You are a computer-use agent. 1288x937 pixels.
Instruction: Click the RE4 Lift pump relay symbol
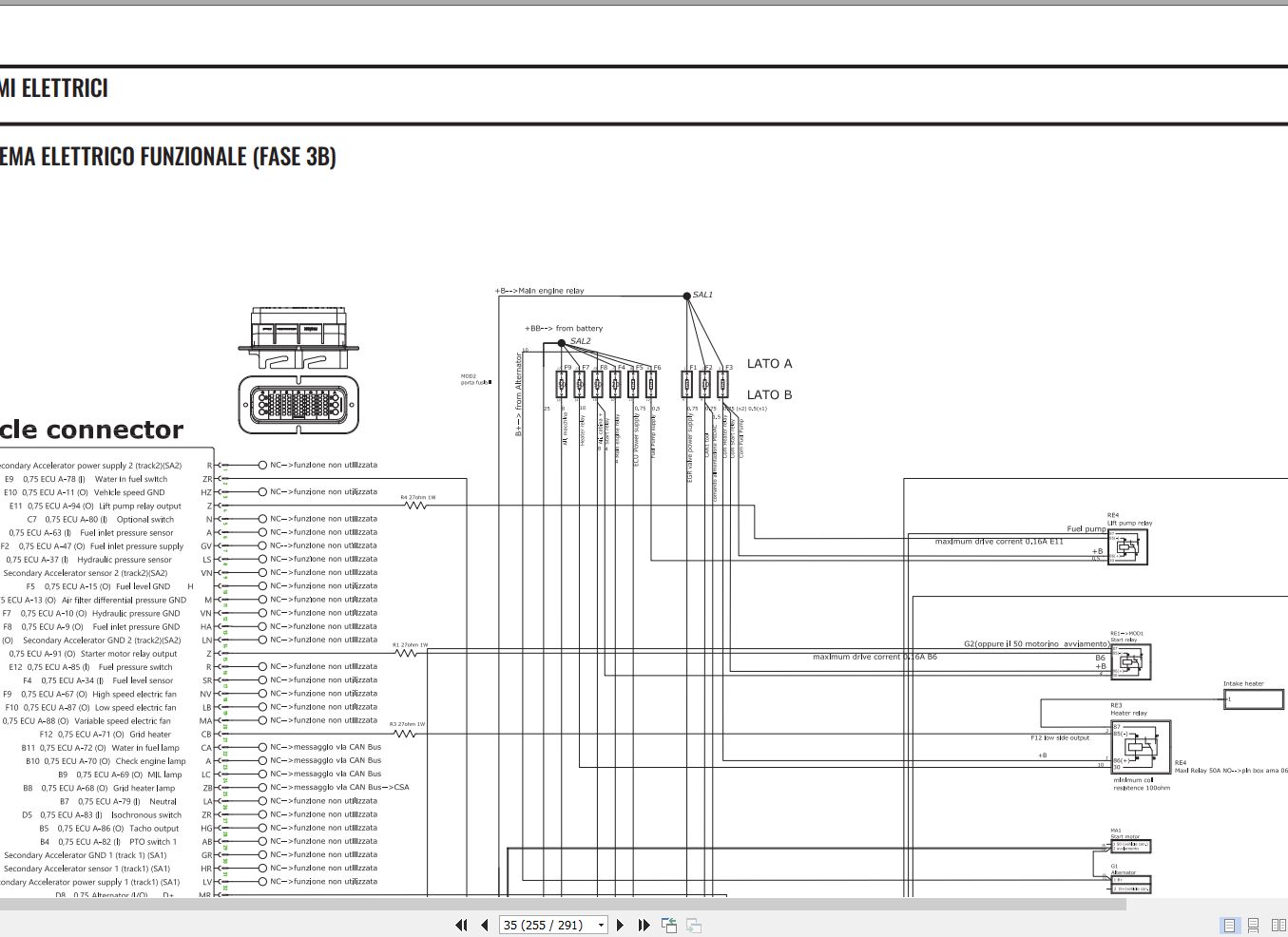pos(1127,546)
